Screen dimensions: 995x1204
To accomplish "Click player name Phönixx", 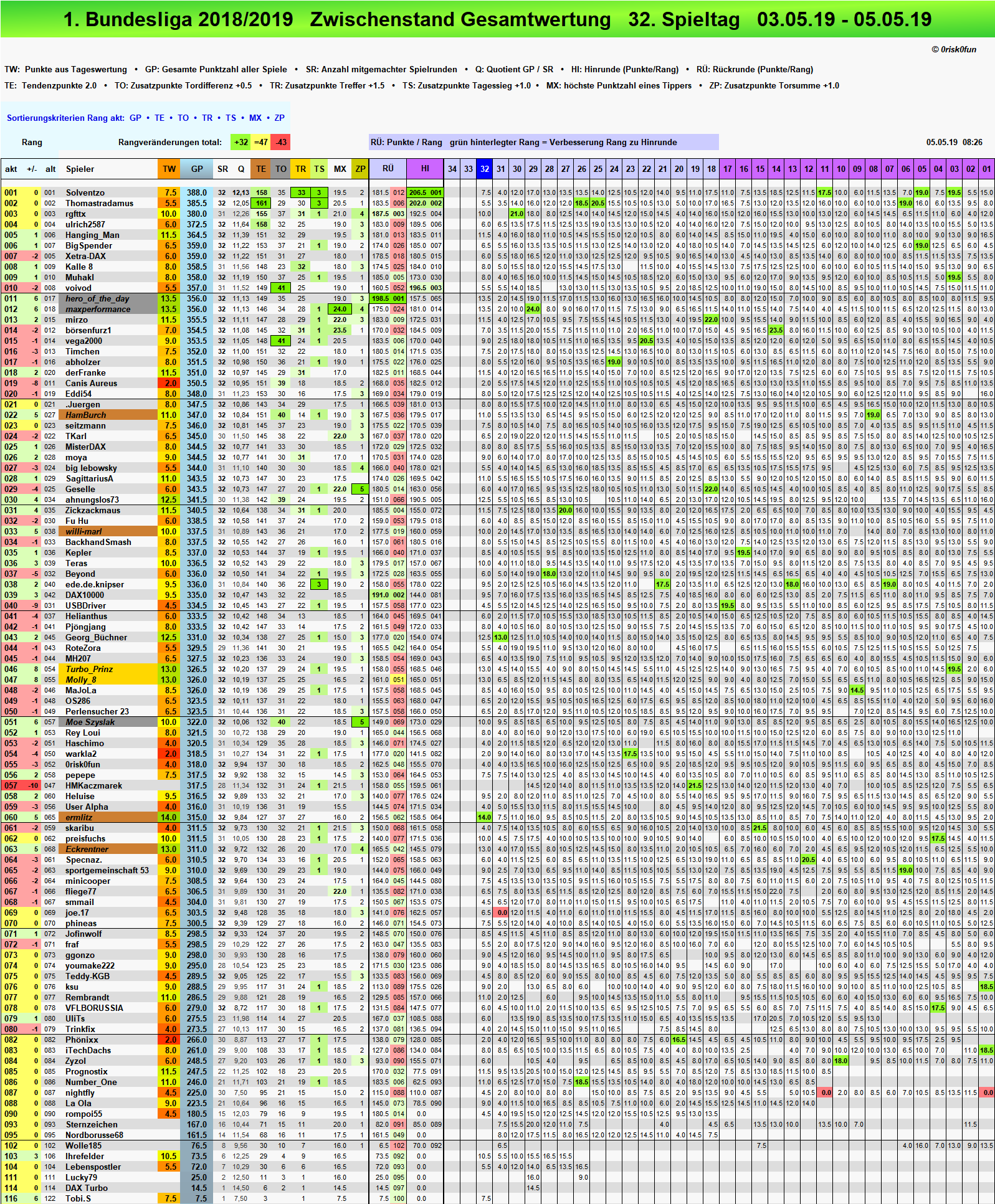I will [x=82, y=1040].
